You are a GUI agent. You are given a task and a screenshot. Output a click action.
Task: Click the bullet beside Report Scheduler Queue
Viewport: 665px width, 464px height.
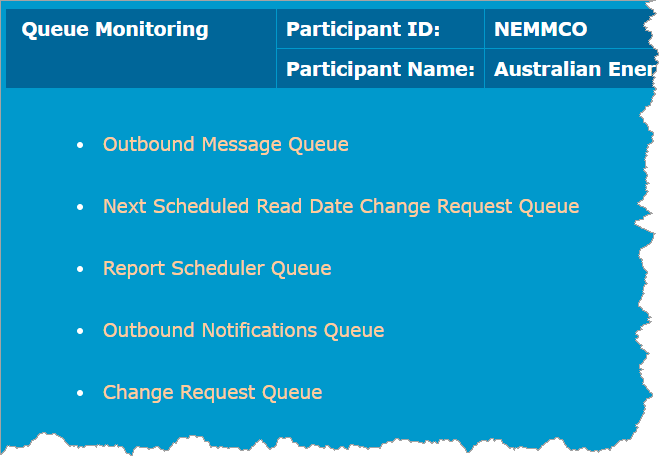point(81,270)
